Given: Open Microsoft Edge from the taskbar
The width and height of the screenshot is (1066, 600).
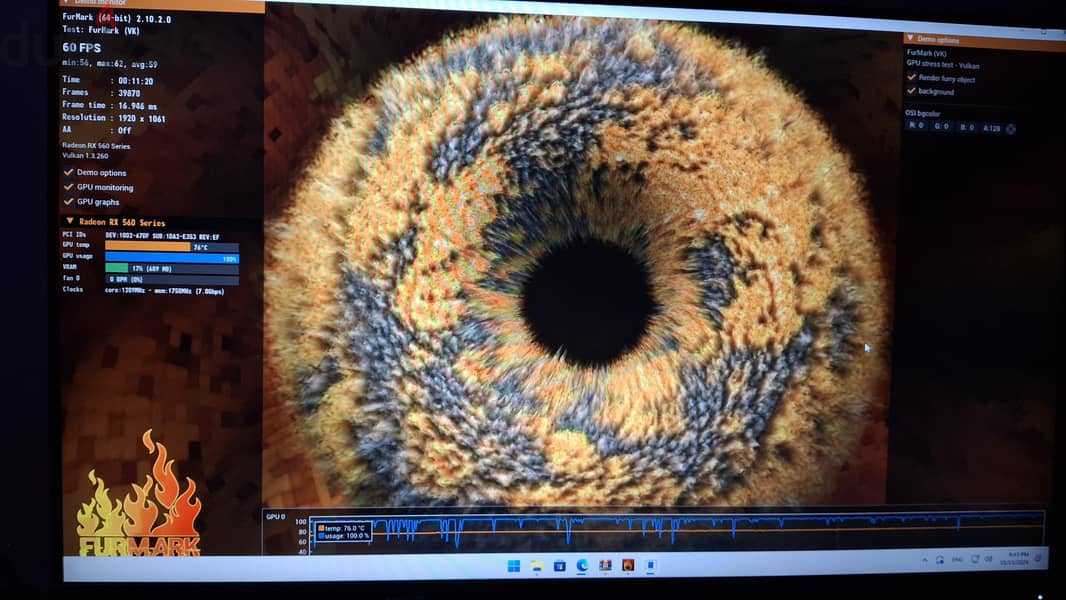Looking at the screenshot, I should coord(582,565).
